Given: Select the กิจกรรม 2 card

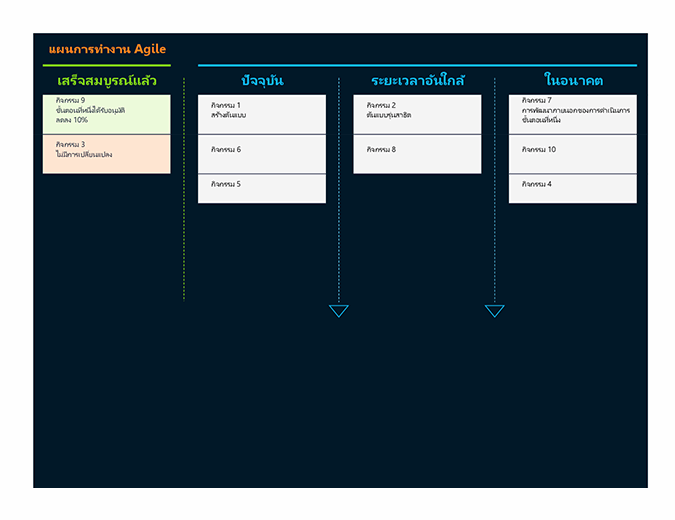Looking at the screenshot, I should click(417, 114).
